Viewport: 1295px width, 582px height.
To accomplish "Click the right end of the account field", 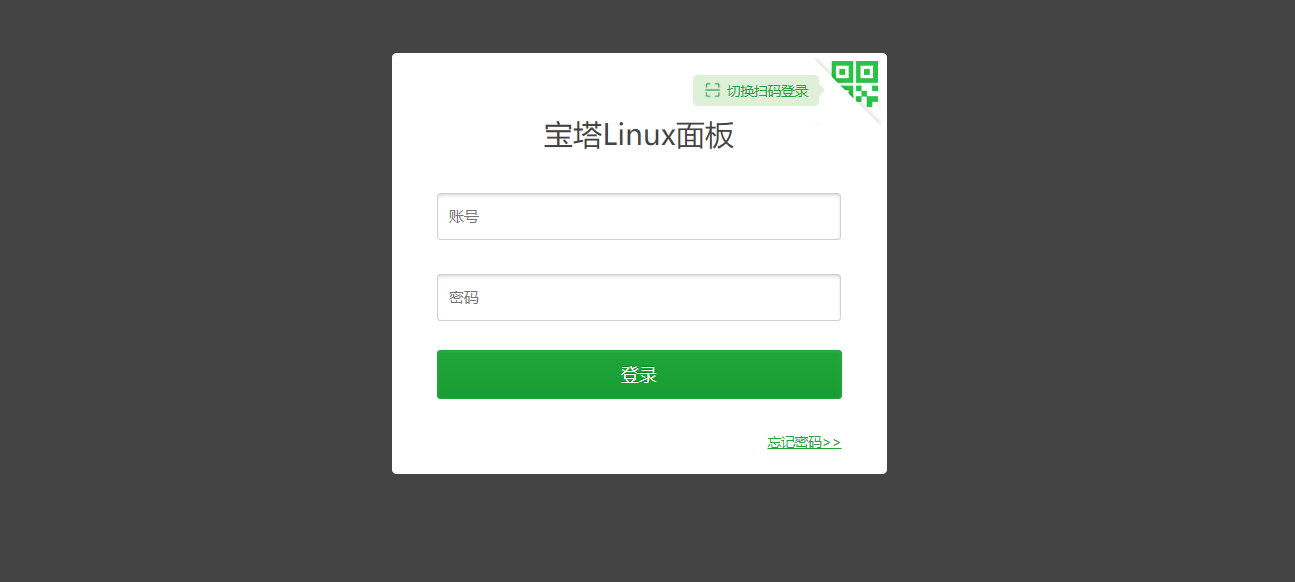I will pos(825,216).
